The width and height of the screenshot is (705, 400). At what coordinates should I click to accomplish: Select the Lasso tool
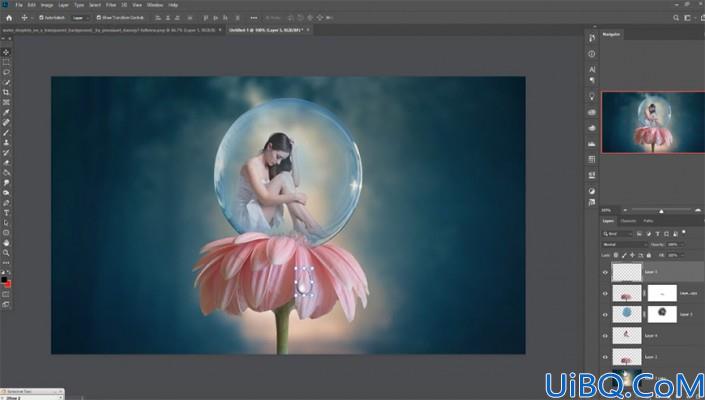click(x=6, y=72)
